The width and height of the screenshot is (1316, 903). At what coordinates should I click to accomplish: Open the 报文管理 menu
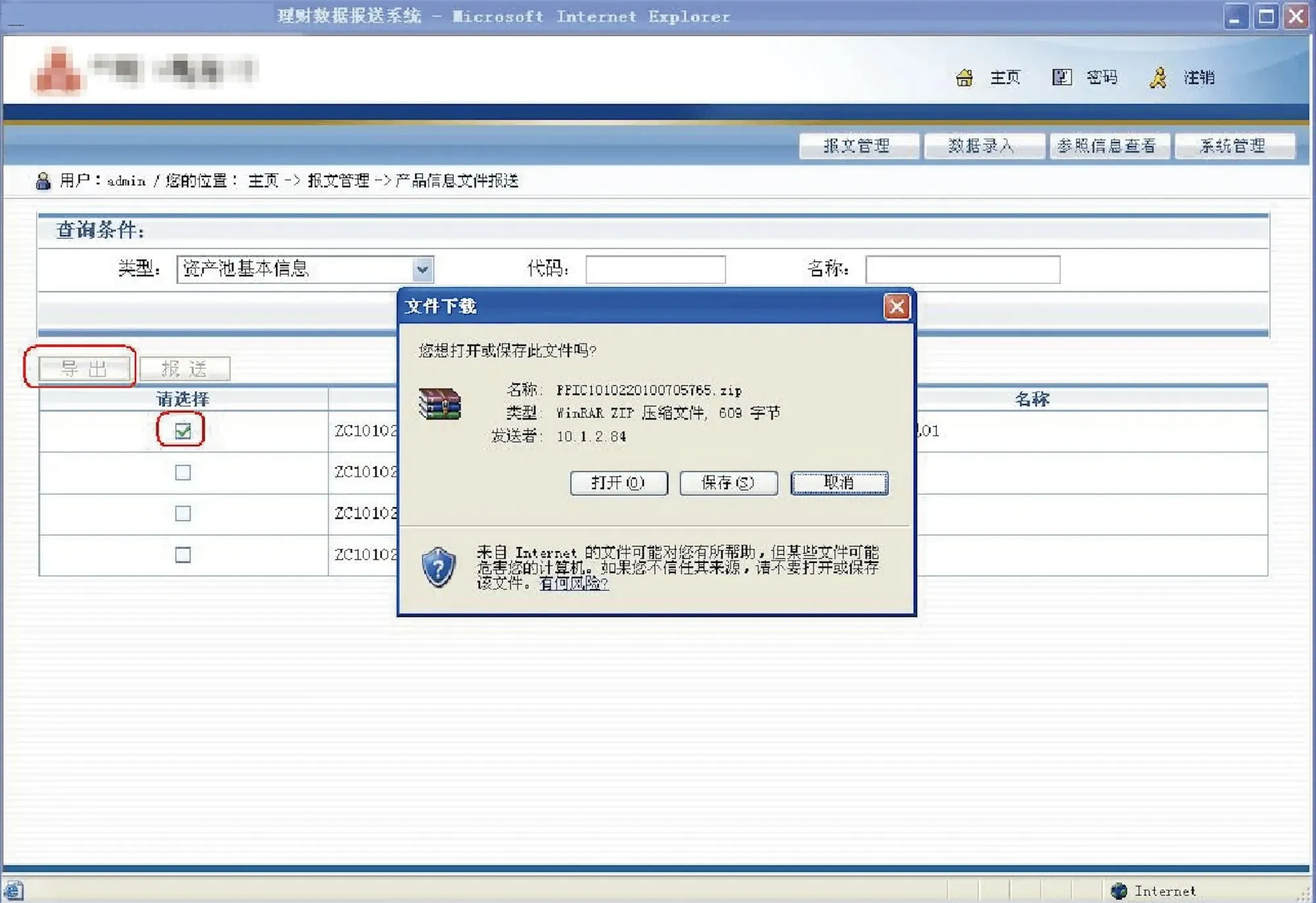point(858,146)
